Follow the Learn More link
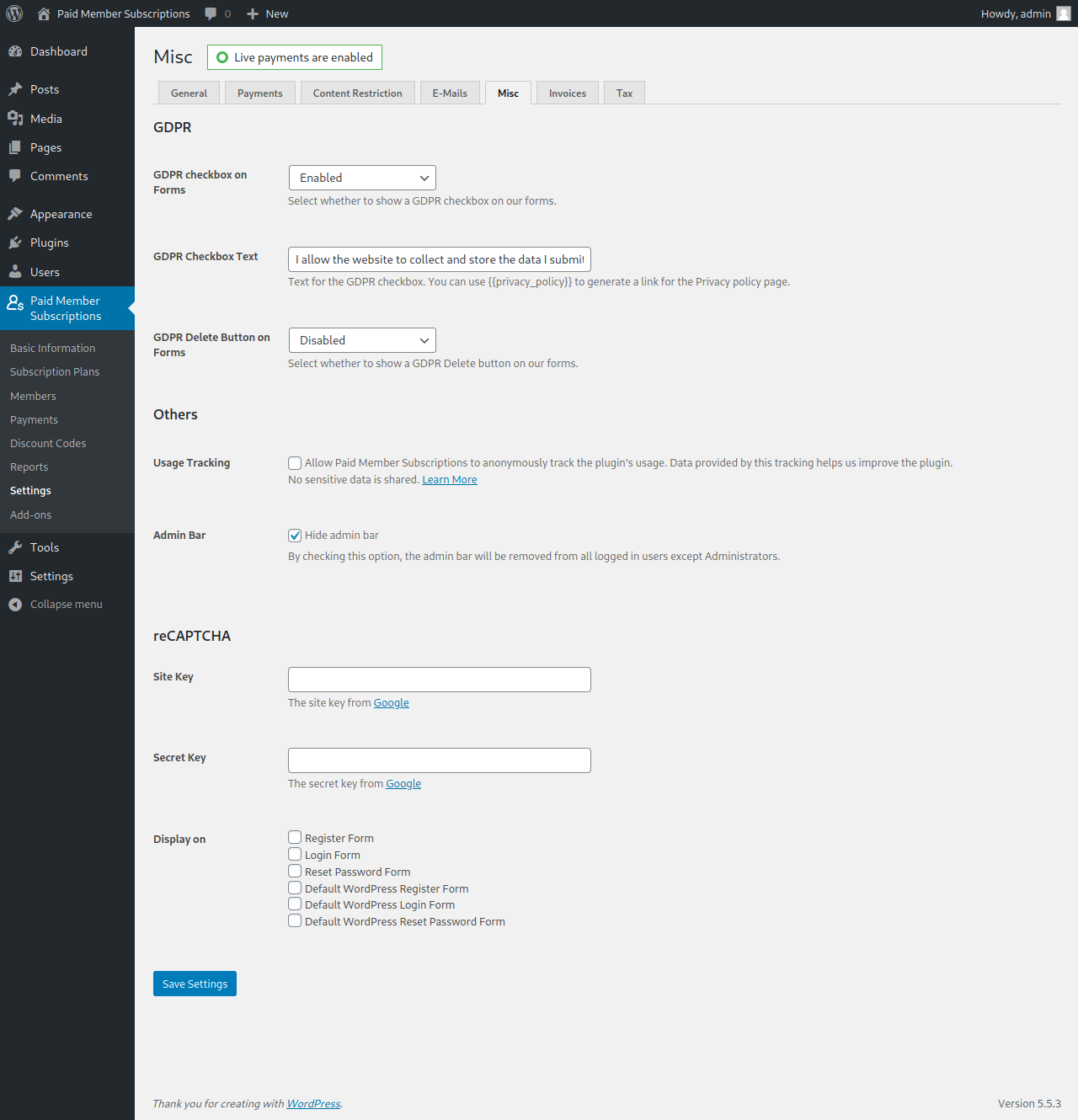 pyautogui.click(x=449, y=480)
